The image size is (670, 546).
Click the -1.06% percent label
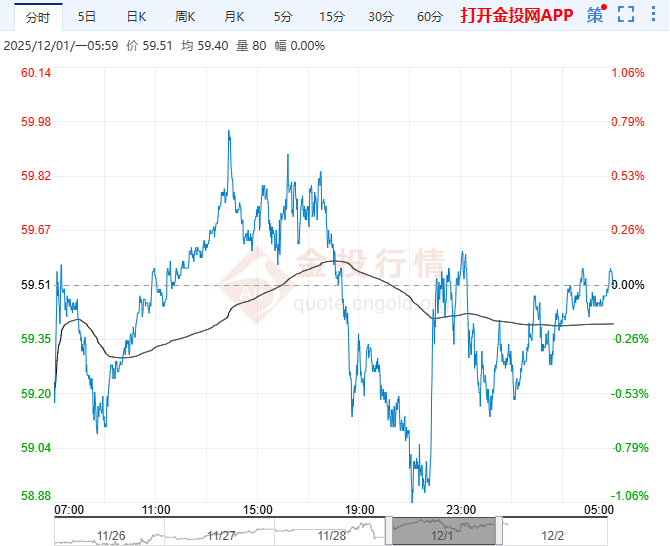click(x=629, y=496)
